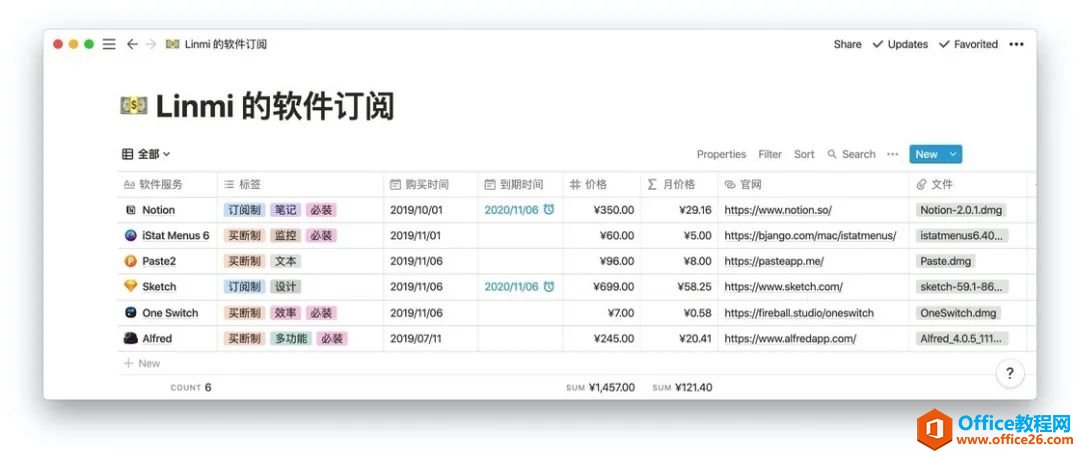The height and width of the screenshot is (457, 1080).
Task: Click the blue 订阅制 tag in Notion row
Action: pos(245,210)
